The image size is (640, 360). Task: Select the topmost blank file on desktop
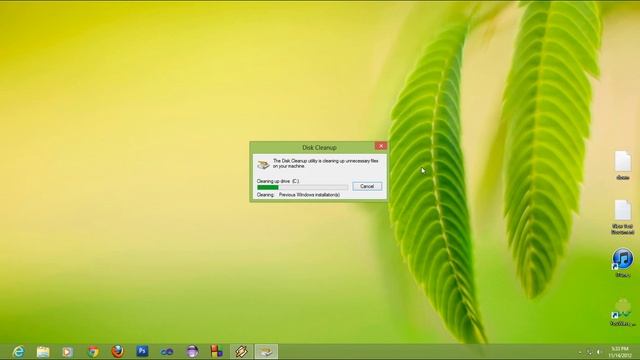pos(622,165)
